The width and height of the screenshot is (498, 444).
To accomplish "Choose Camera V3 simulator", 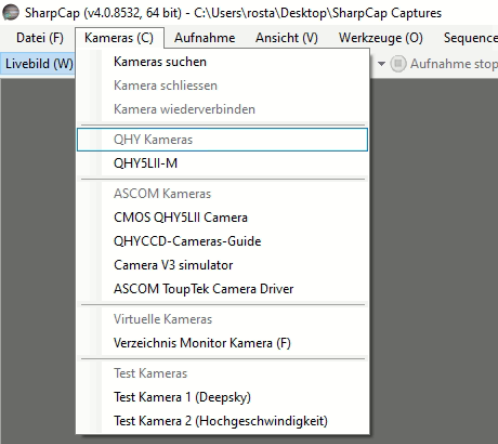I will [222, 265].
